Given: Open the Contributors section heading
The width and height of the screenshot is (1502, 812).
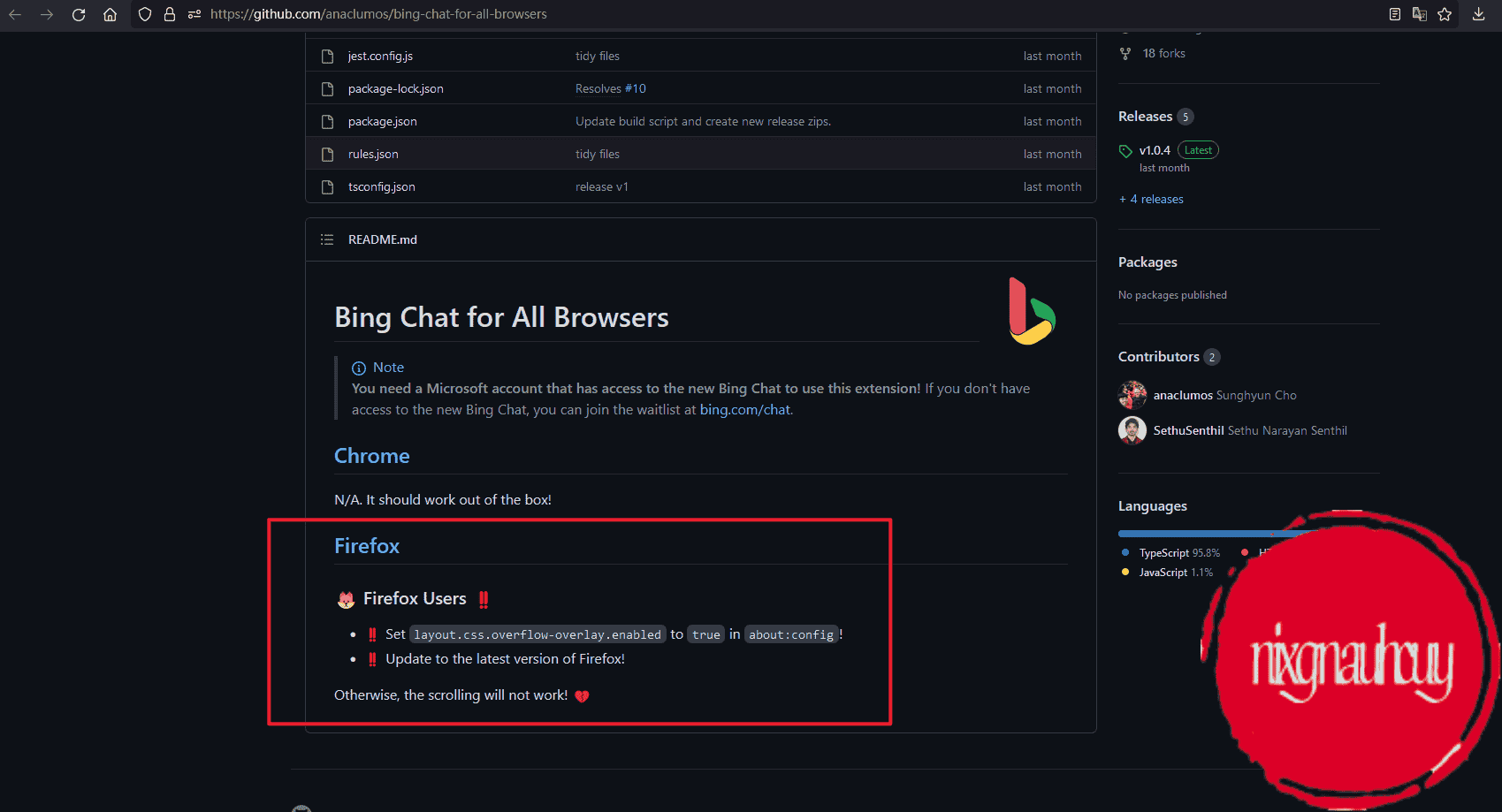Looking at the screenshot, I should pos(1159,357).
